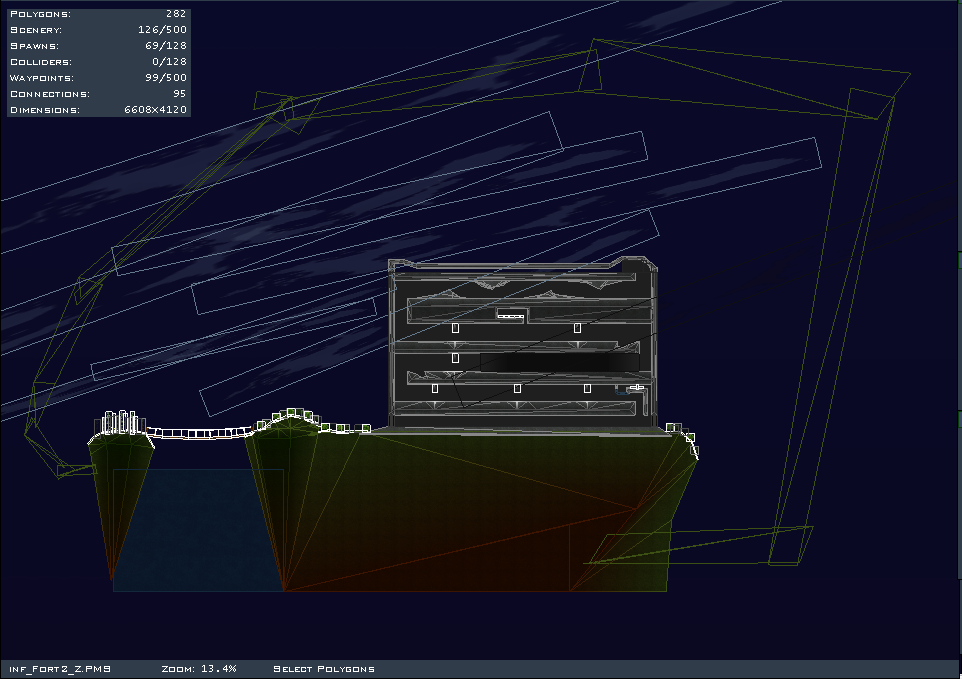Click the Zoom 13.4% indicator
Screen dimensions: 962x679
pos(199,669)
